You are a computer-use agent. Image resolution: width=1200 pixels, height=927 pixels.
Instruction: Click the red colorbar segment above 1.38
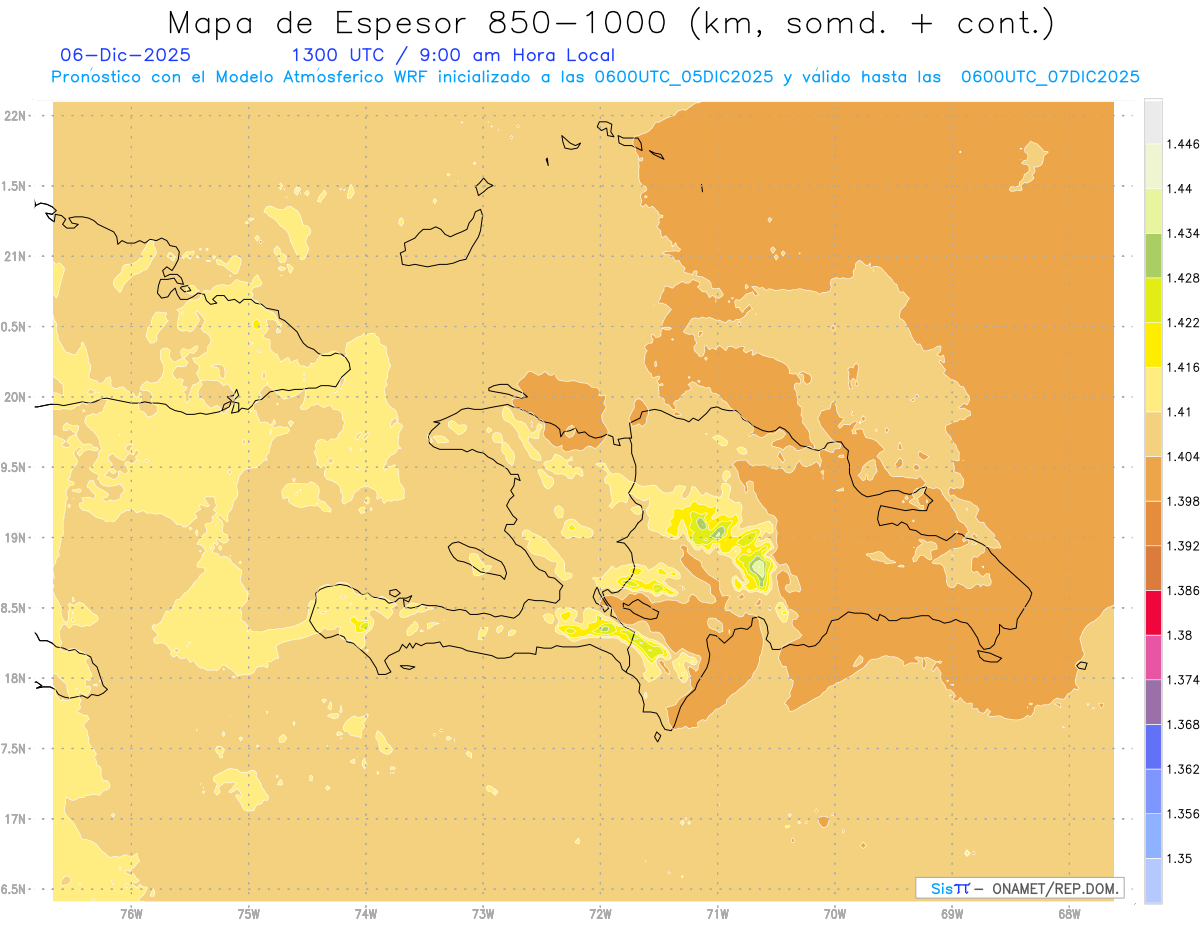point(1153,612)
